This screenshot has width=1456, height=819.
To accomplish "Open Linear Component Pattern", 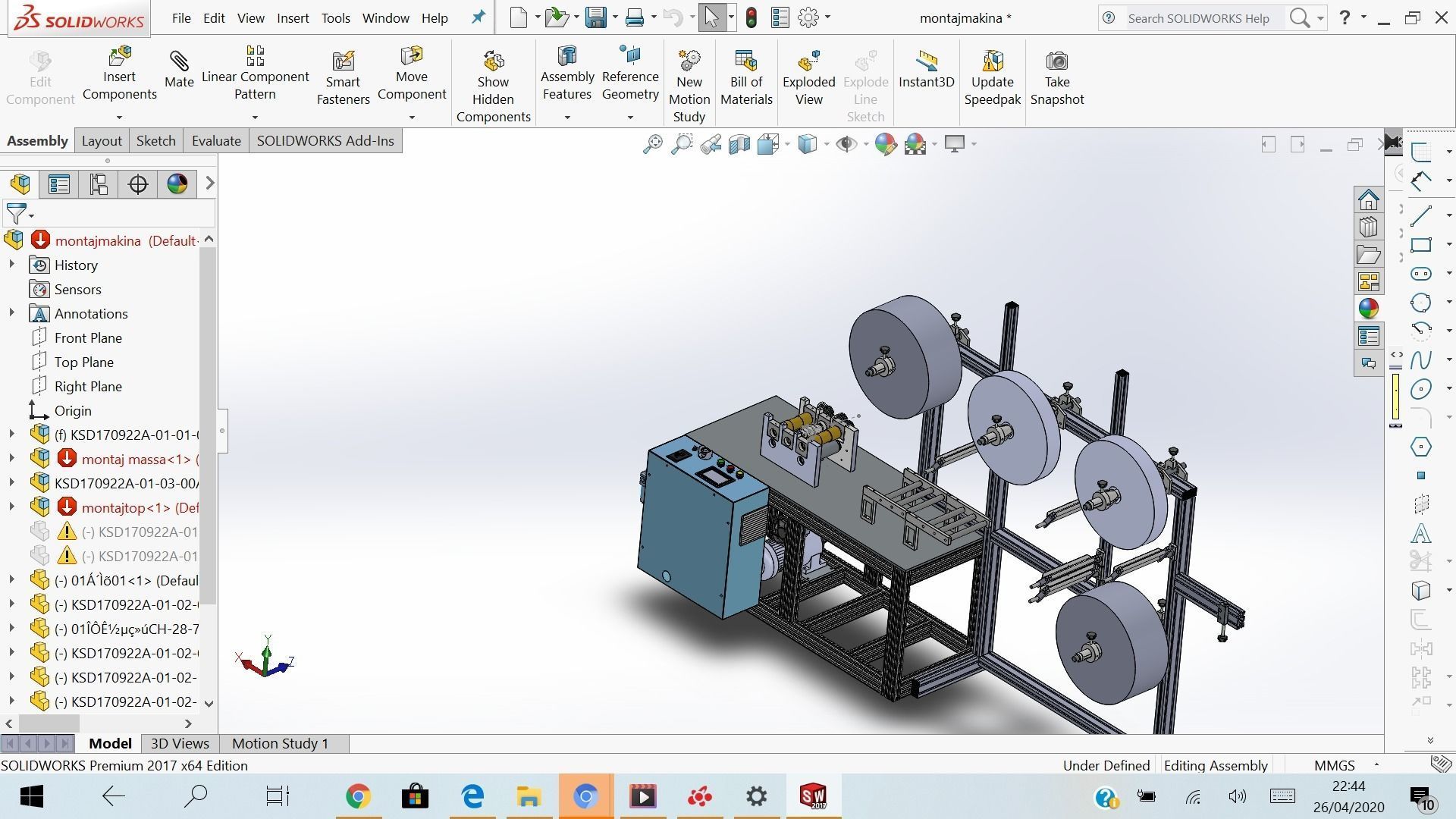I will pos(255,74).
